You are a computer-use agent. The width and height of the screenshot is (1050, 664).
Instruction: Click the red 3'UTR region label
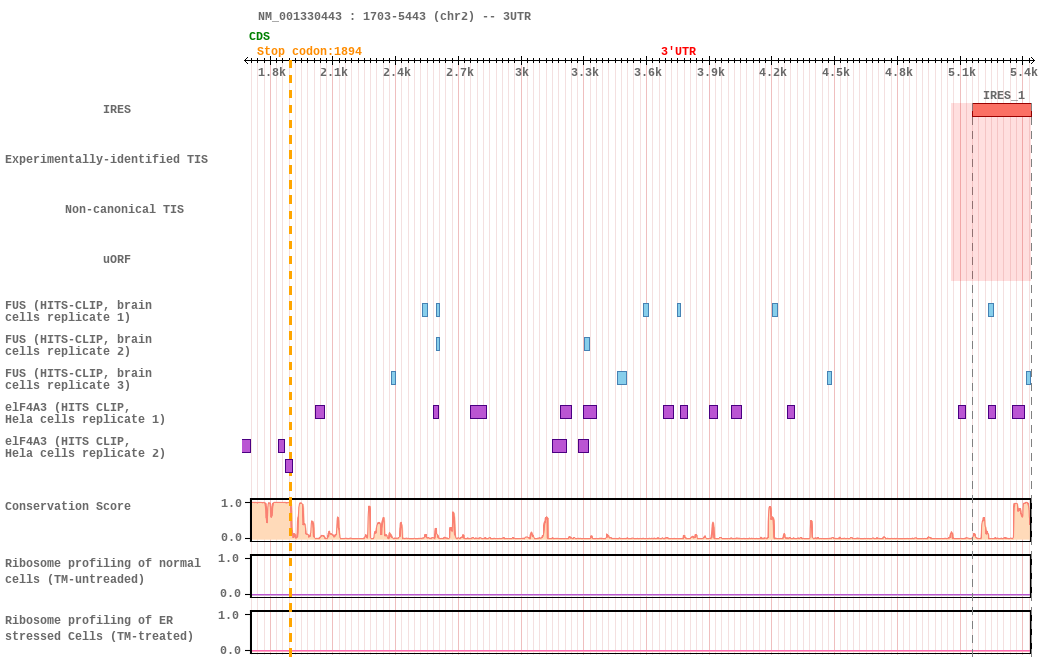(x=678, y=52)
